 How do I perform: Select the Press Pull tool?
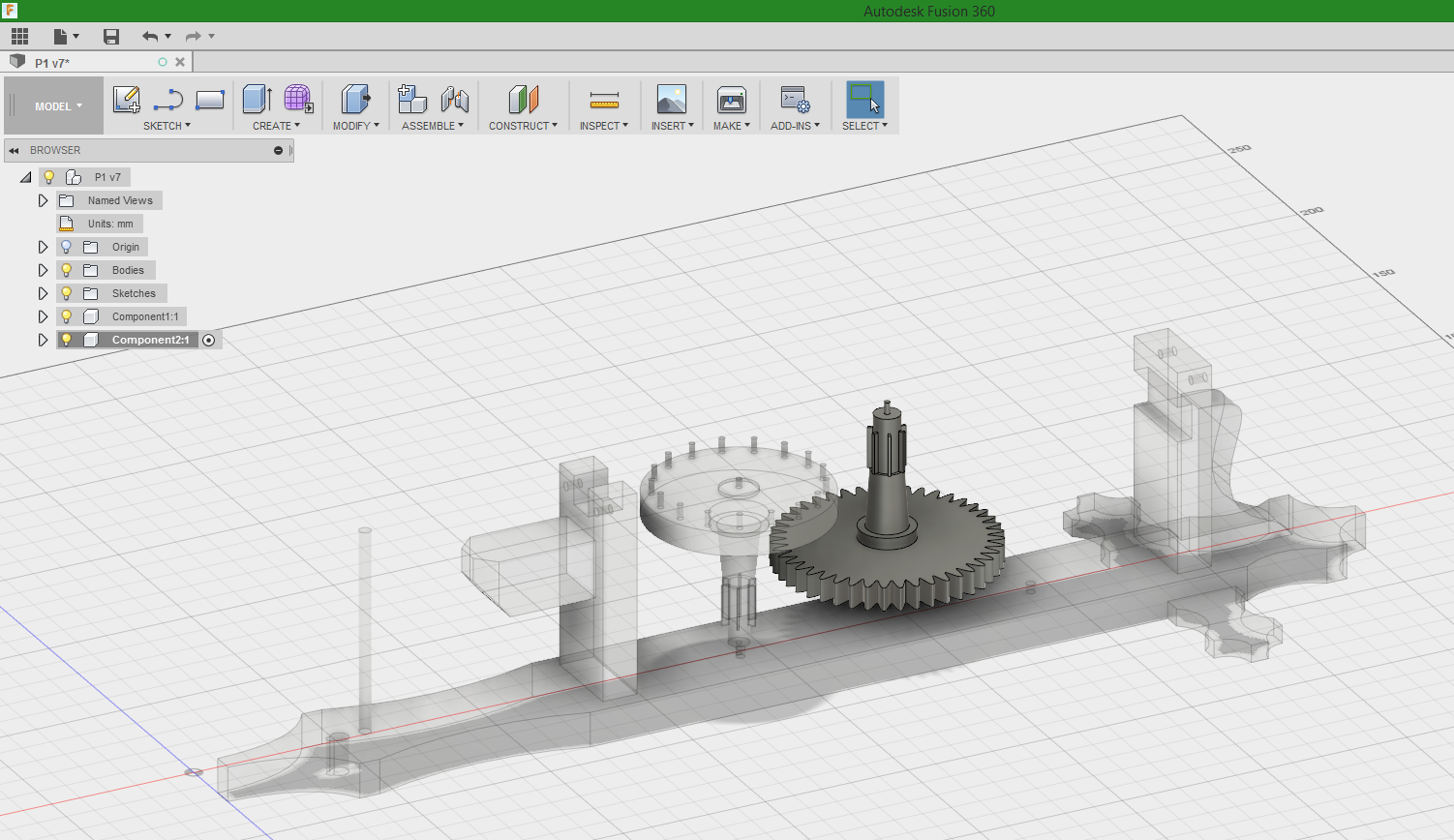(x=355, y=99)
